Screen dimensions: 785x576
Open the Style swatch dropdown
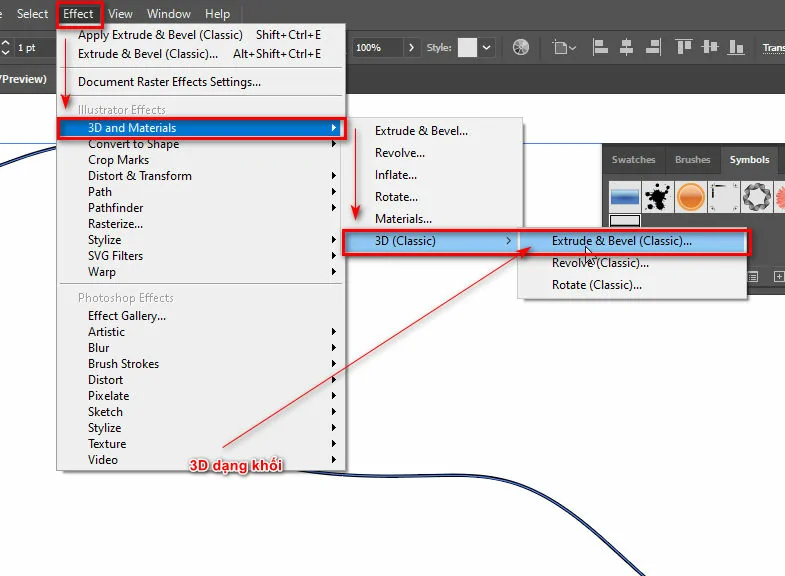click(486, 47)
